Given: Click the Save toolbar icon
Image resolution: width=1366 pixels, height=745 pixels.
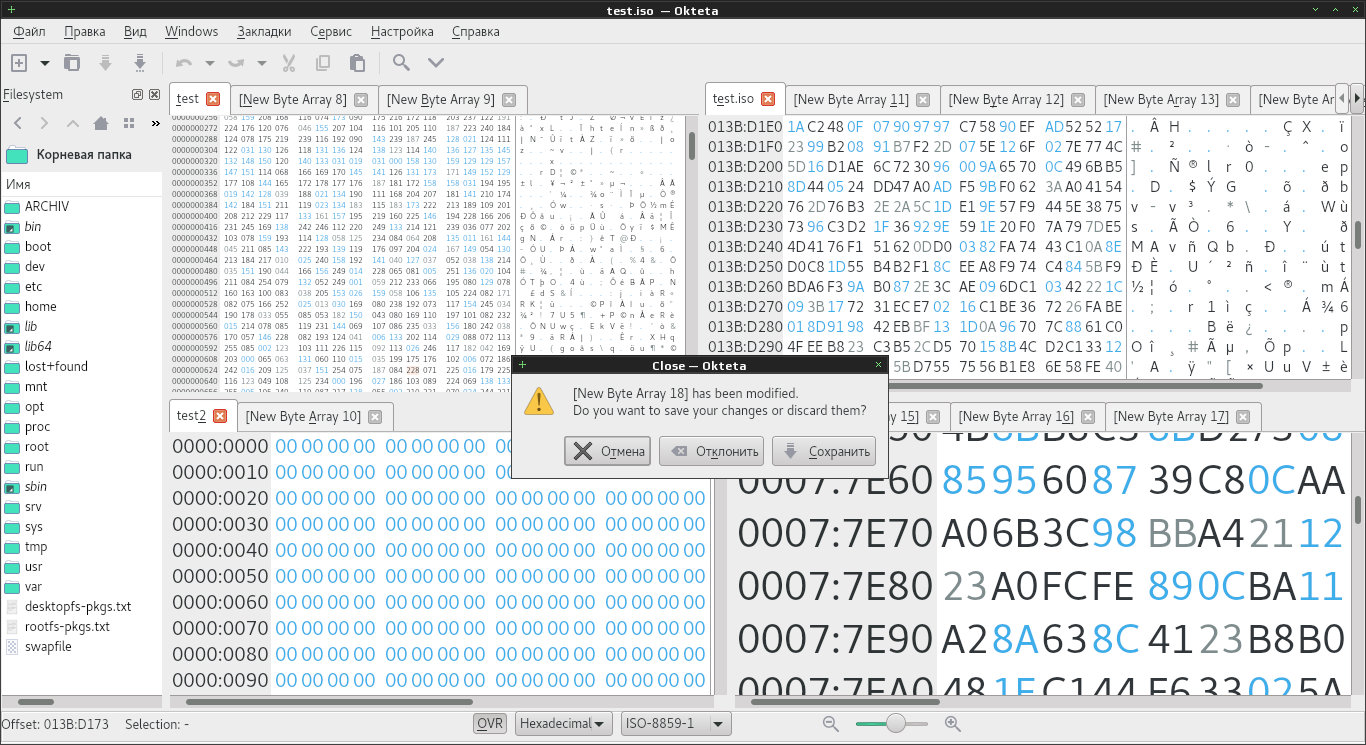Looking at the screenshot, I should [x=105, y=63].
